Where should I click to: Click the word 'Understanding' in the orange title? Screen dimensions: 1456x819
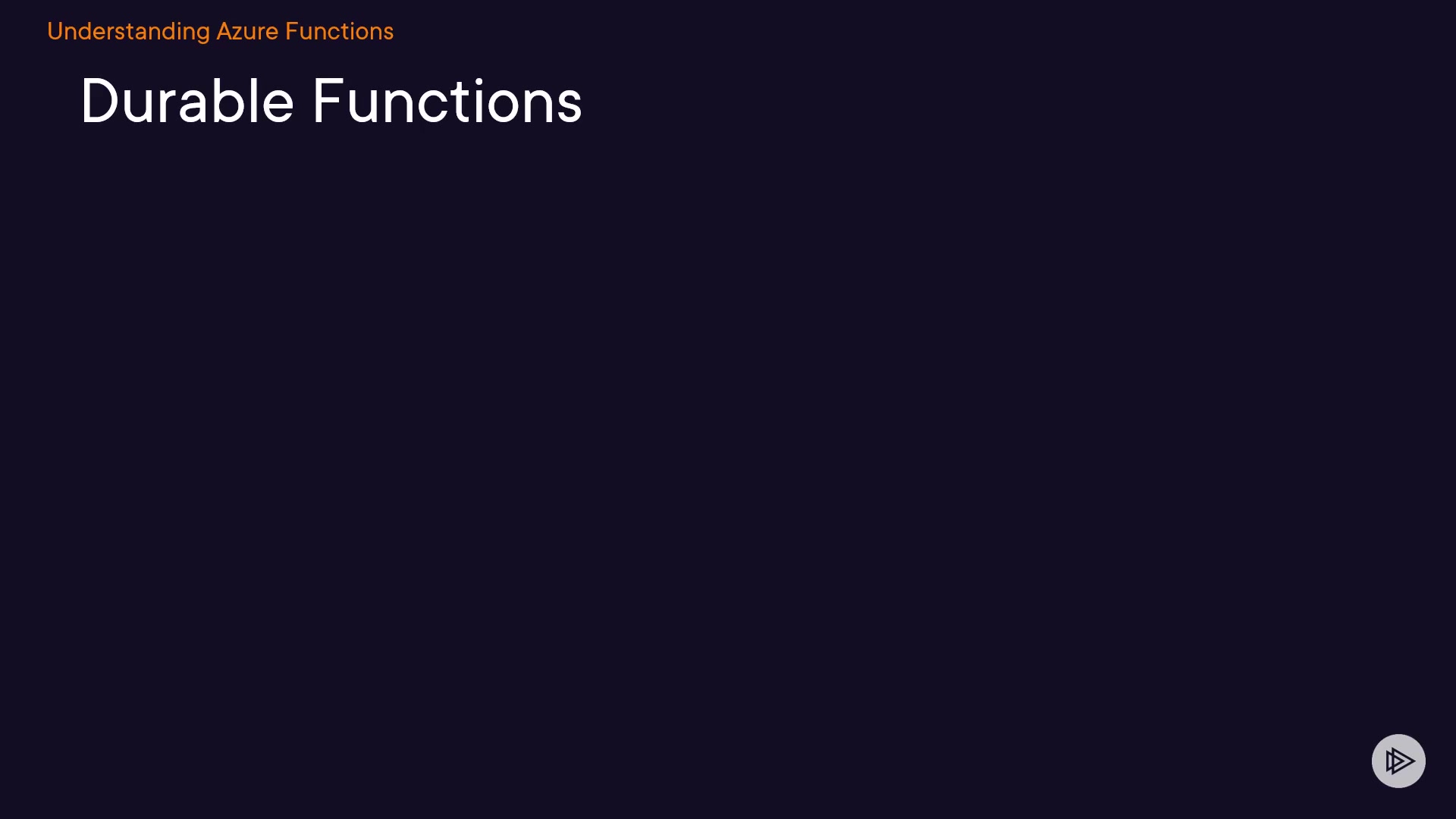pyautogui.click(x=128, y=32)
